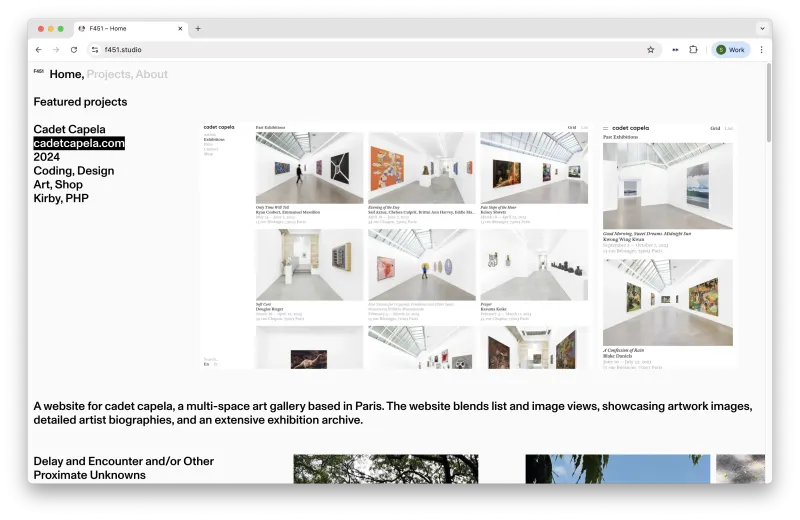Select the Home nav item
This screenshot has width=800, height=520.
click(x=66, y=74)
